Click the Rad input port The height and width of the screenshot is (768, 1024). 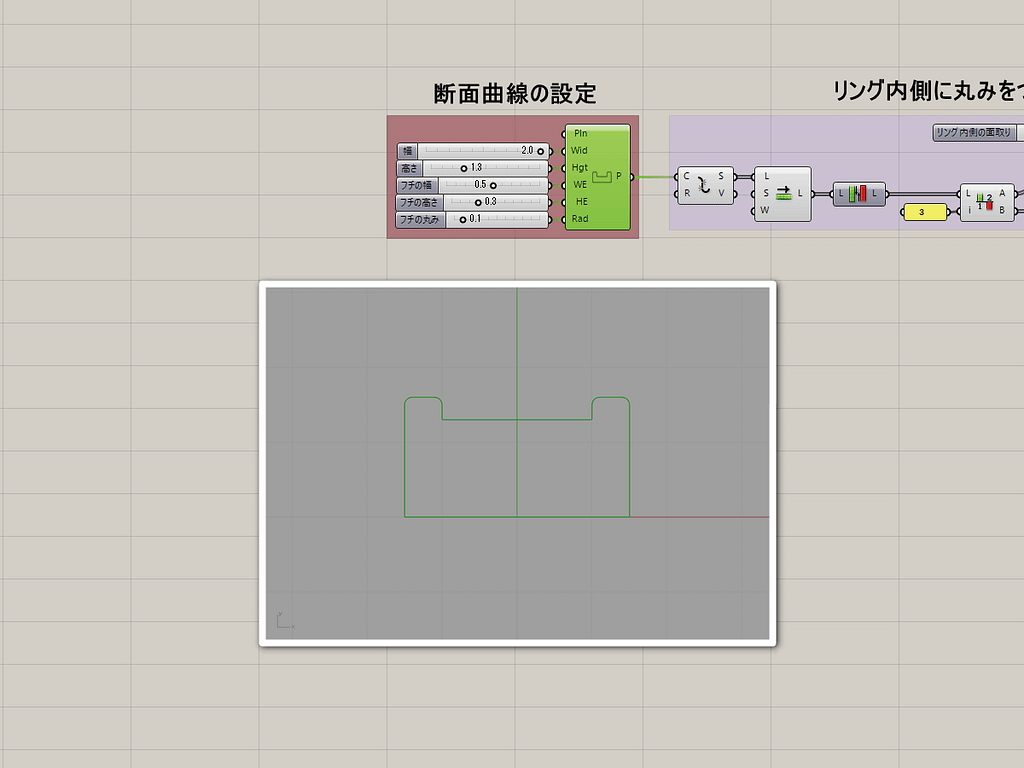(565, 219)
